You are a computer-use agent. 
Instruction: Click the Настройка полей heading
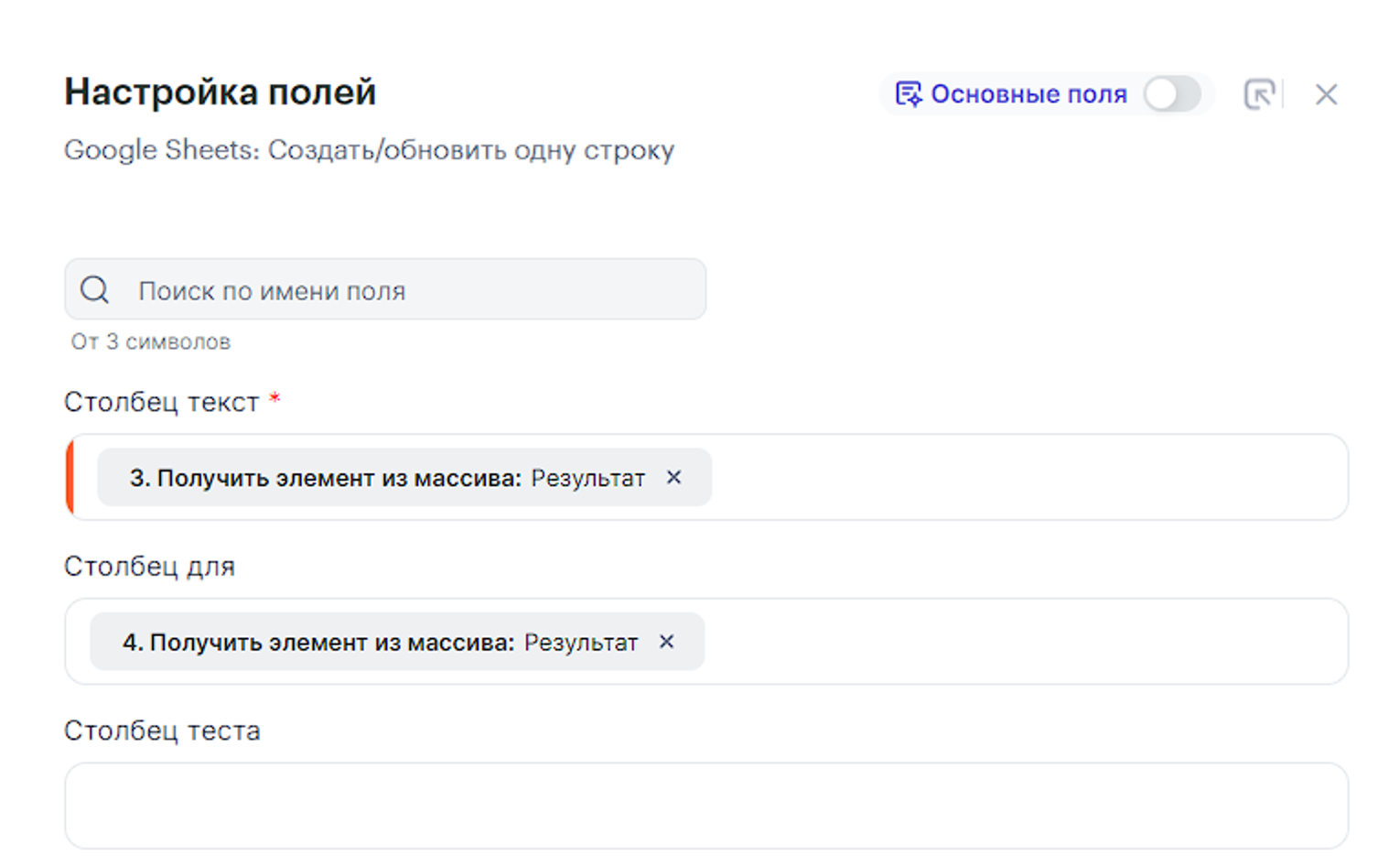click(x=220, y=92)
